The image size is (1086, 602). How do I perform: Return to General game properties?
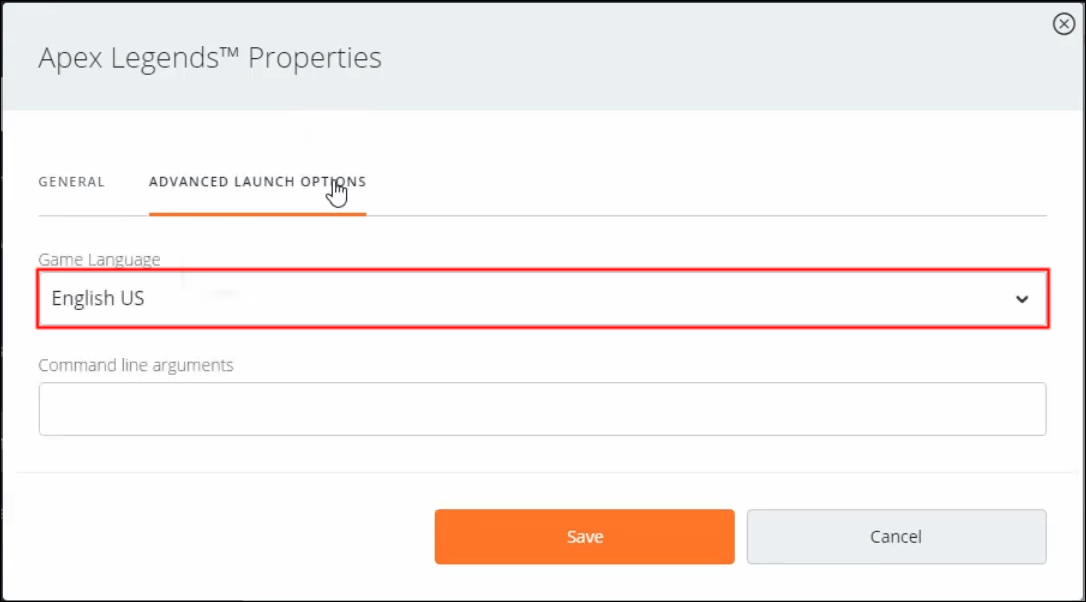(71, 182)
